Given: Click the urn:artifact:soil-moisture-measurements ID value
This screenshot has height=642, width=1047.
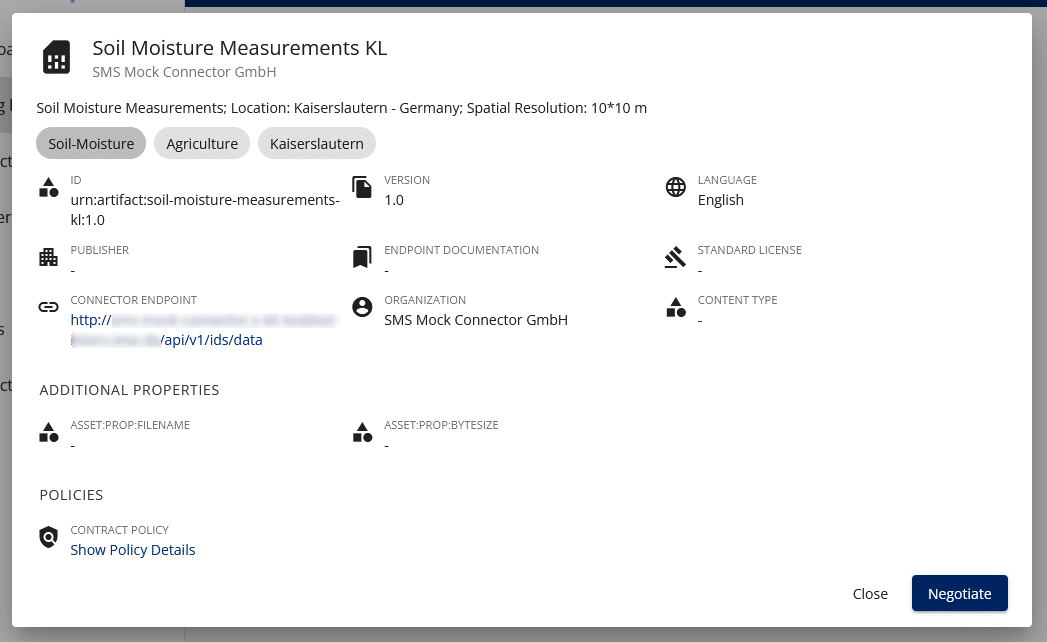Looking at the screenshot, I should coord(205,210).
